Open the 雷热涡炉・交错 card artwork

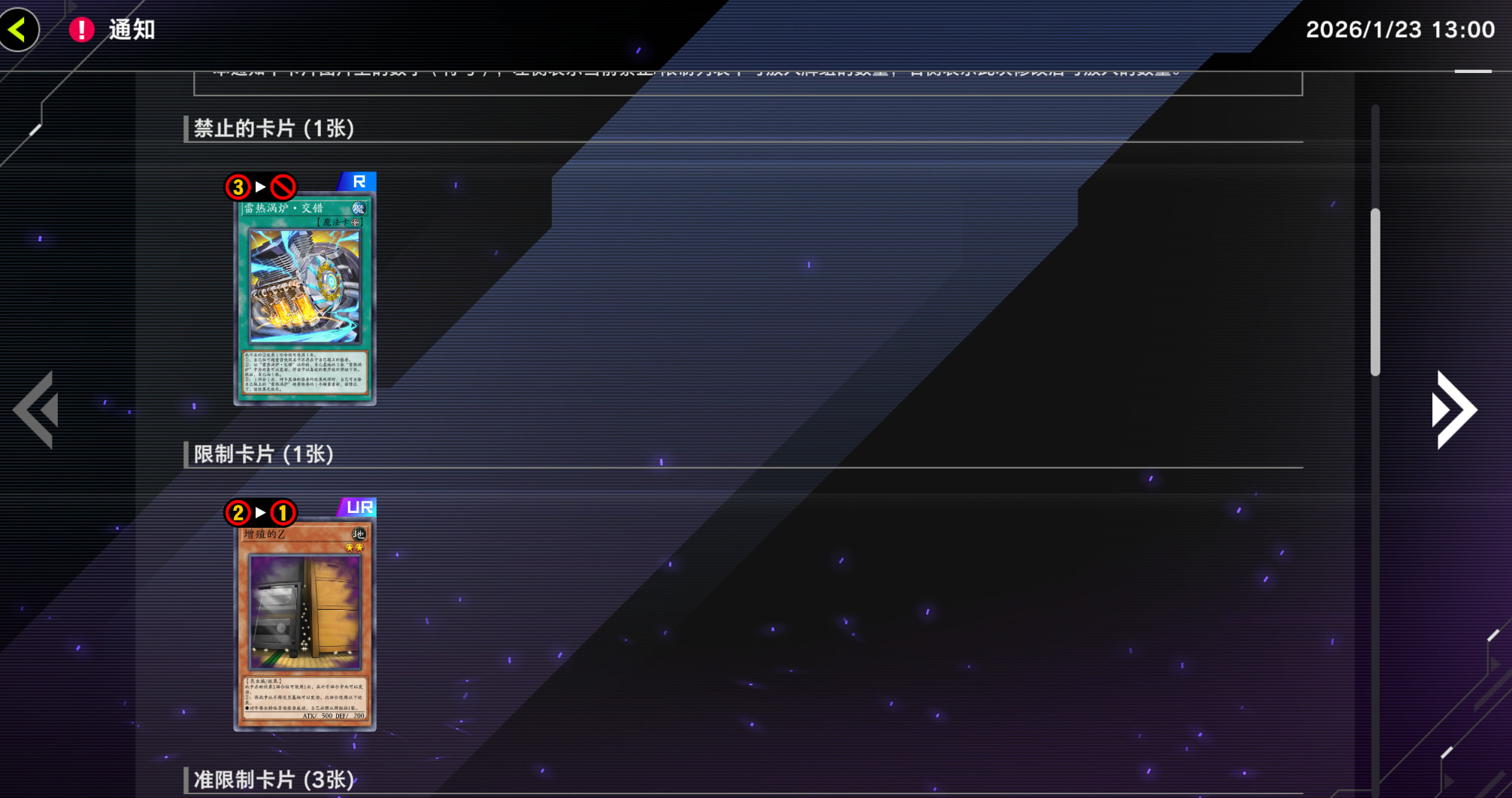click(x=305, y=287)
